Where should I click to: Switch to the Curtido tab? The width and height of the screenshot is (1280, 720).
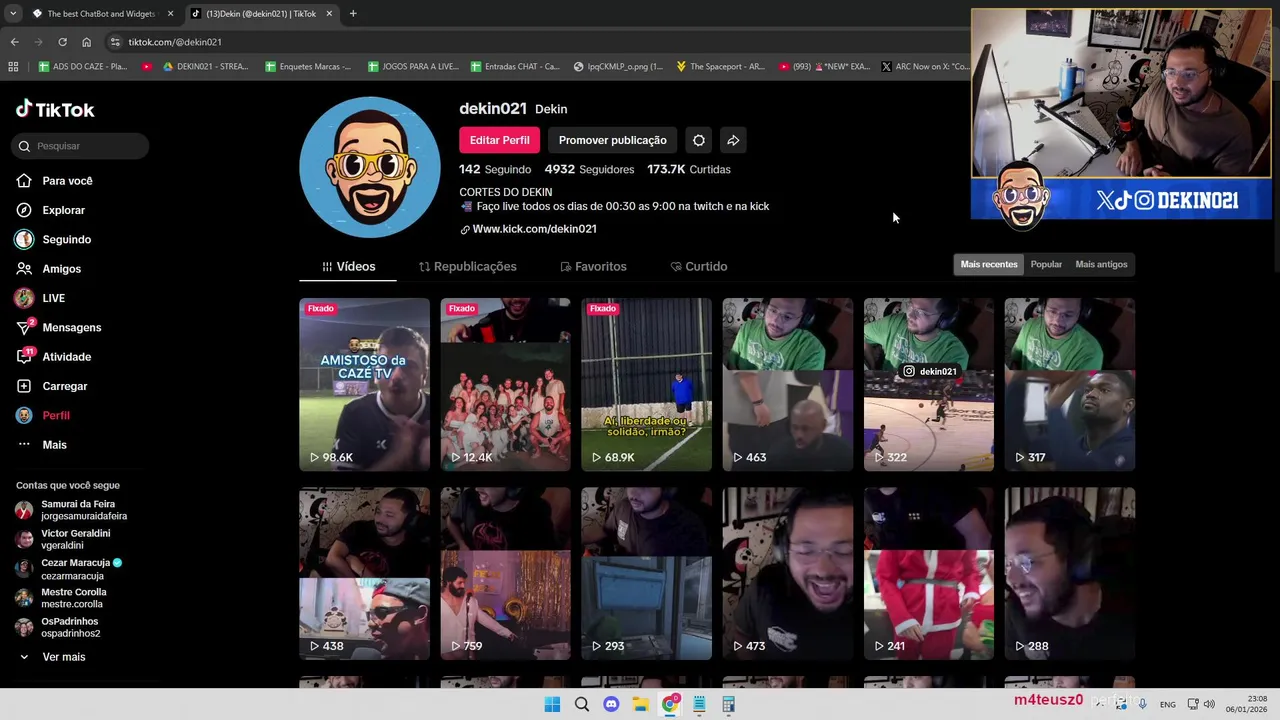[698, 267]
